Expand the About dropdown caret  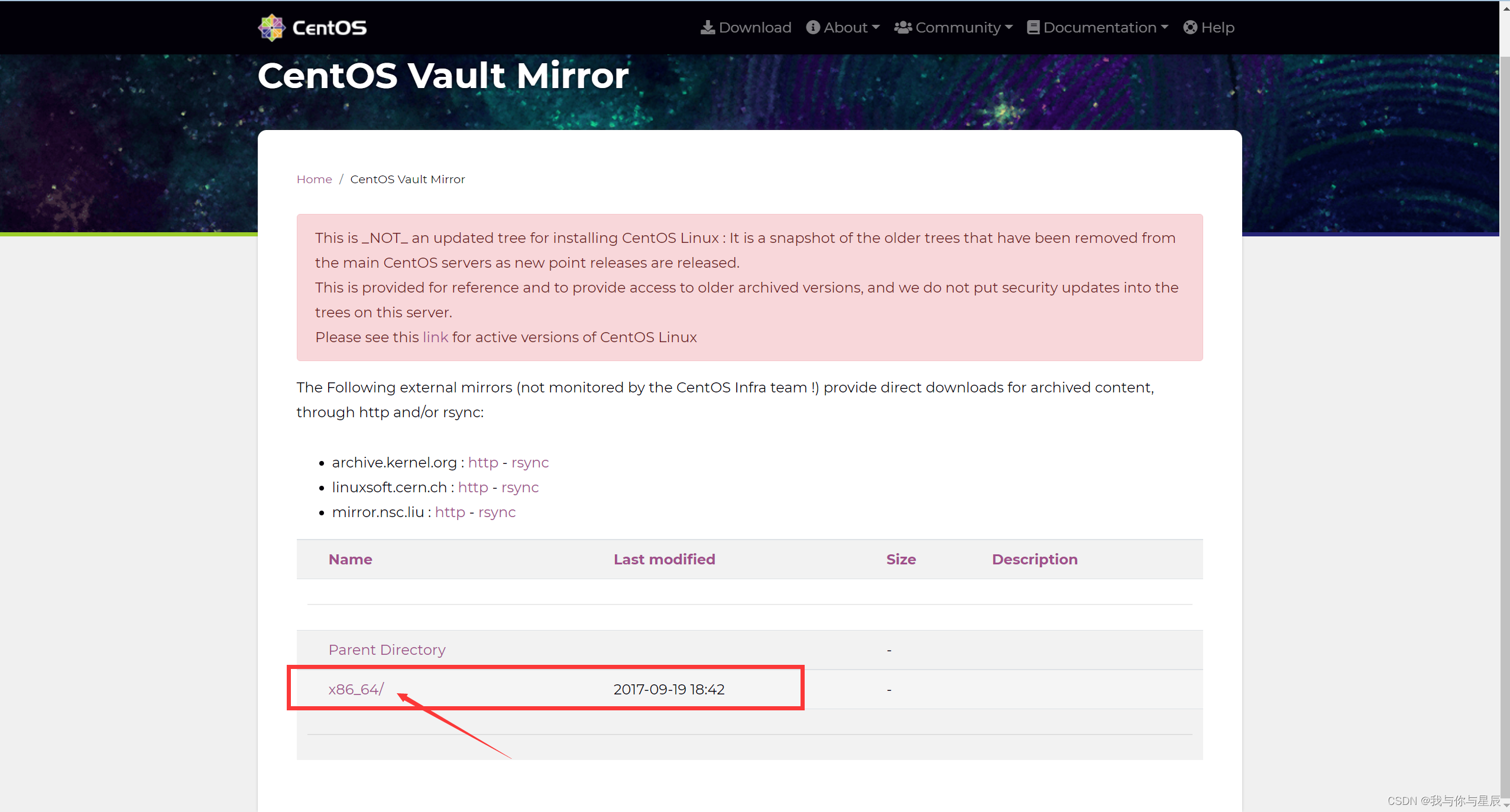click(876, 27)
